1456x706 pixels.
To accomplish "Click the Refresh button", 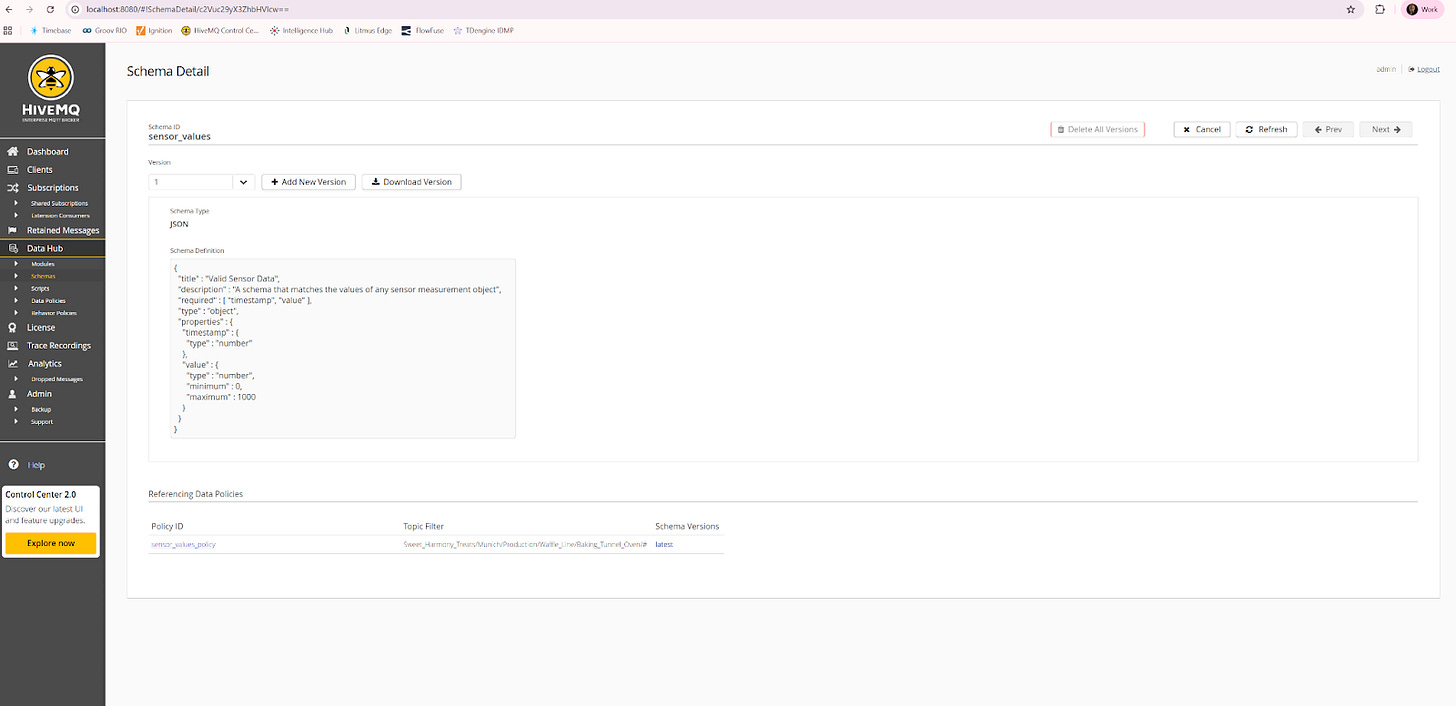I will click(x=1266, y=129).
